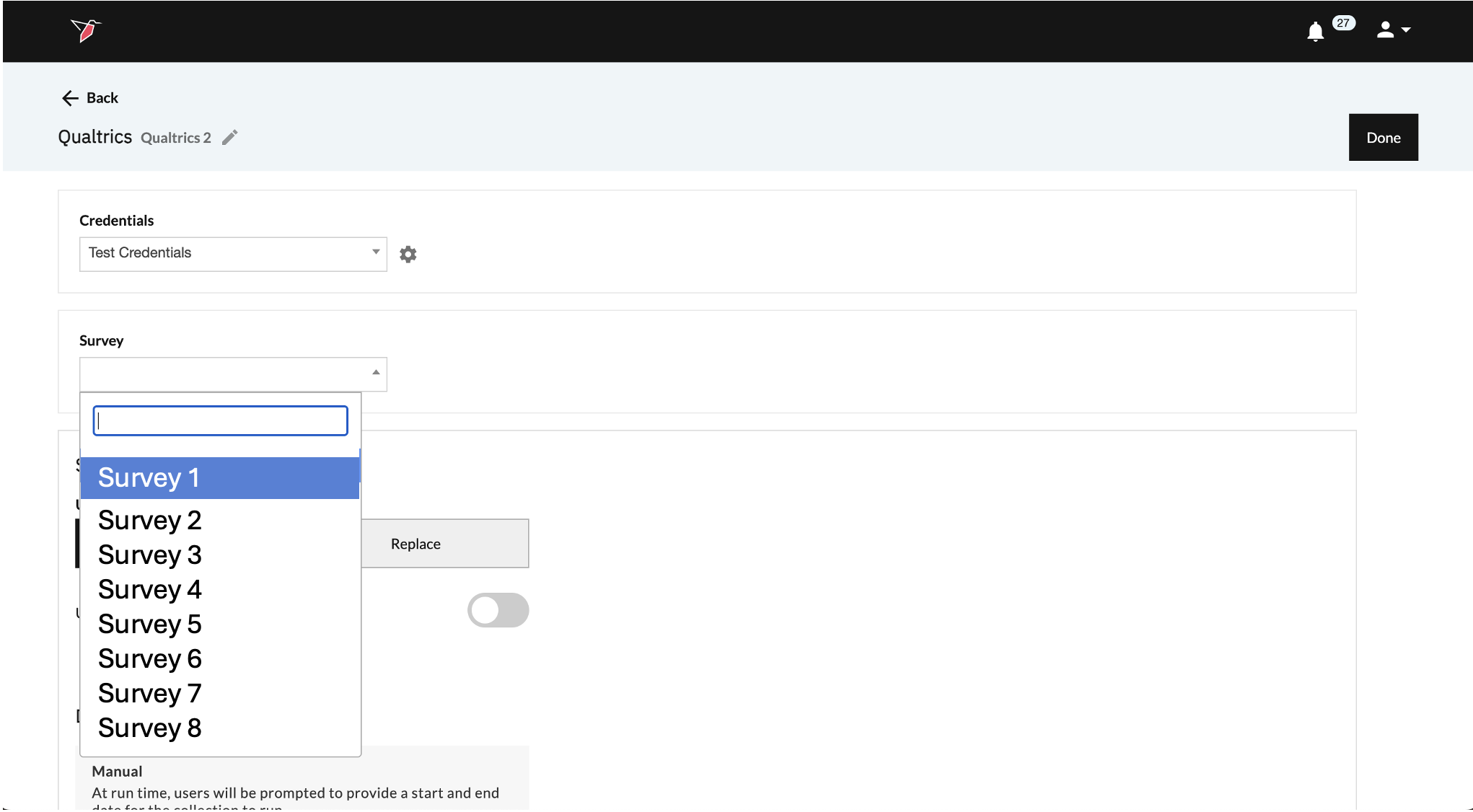Viewport: 1473px width, 812px height.
Task: Pick Survey 5 in dropdown list
Action: [149, 625]
